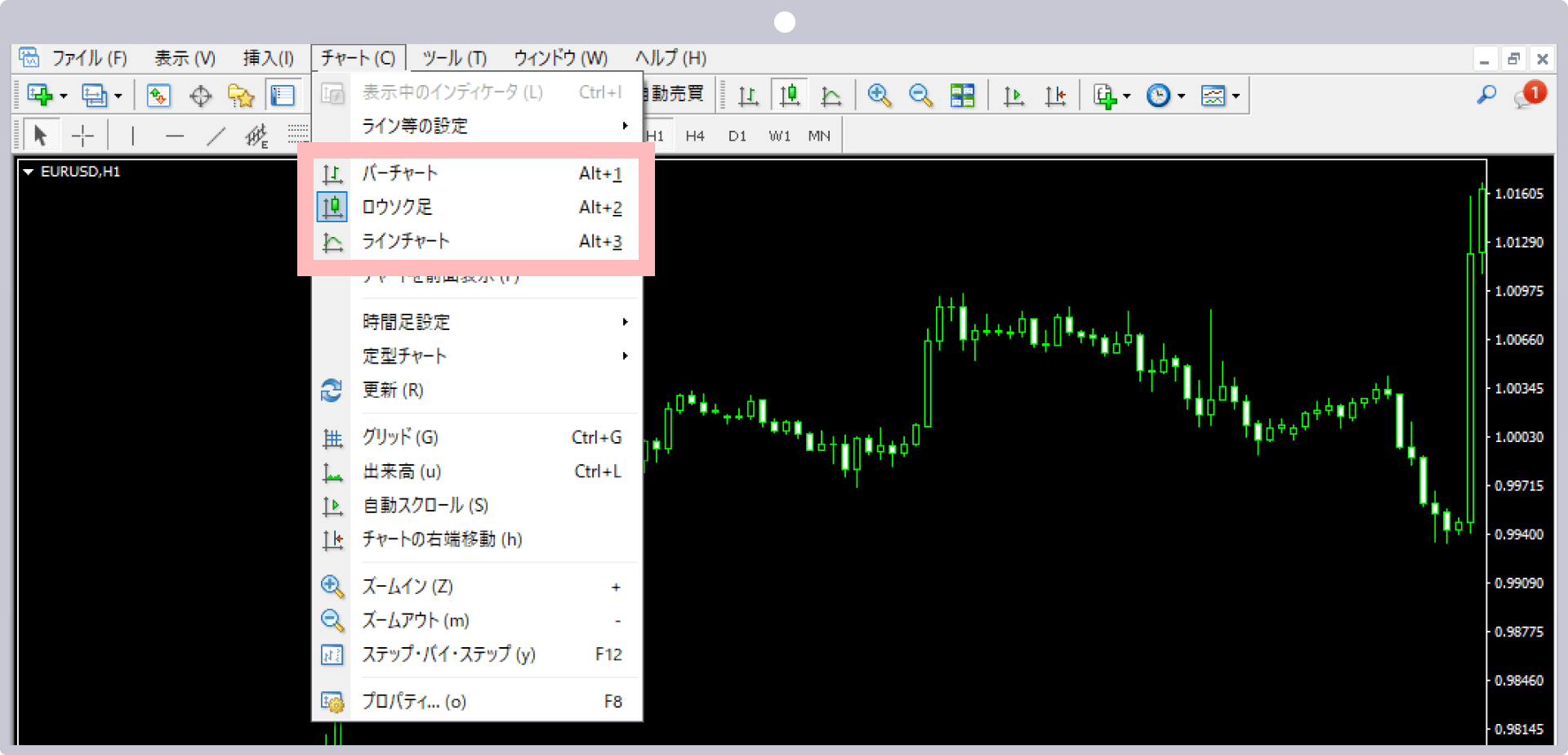Select the horizontal line drawing tool
The image size is (1568, 755).
pos(174,135)
